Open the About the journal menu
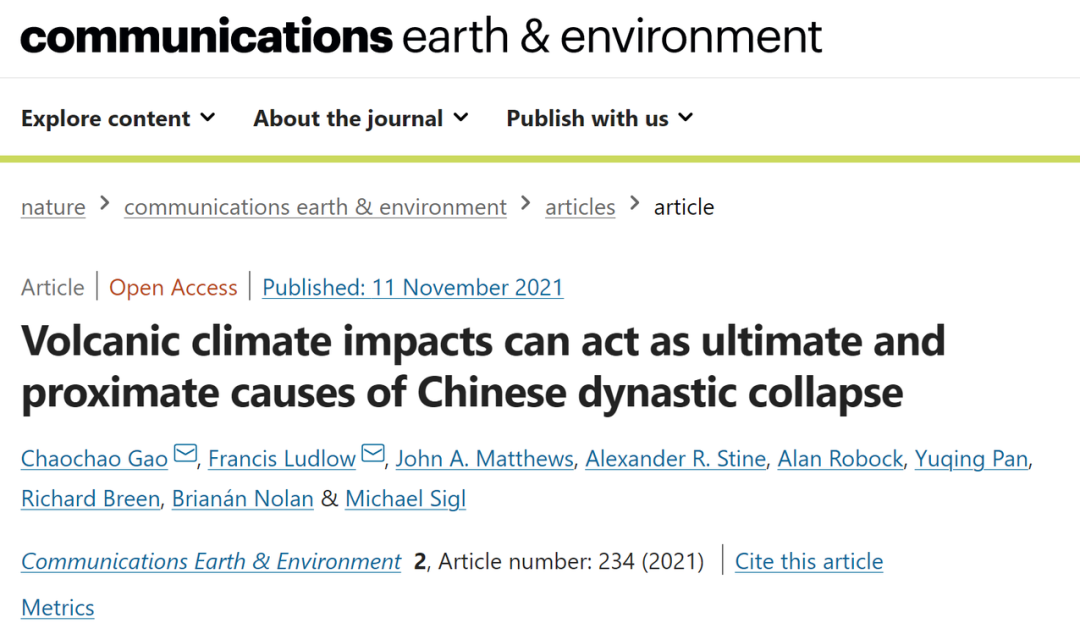The image size is (1080, 634). (360, 118)
